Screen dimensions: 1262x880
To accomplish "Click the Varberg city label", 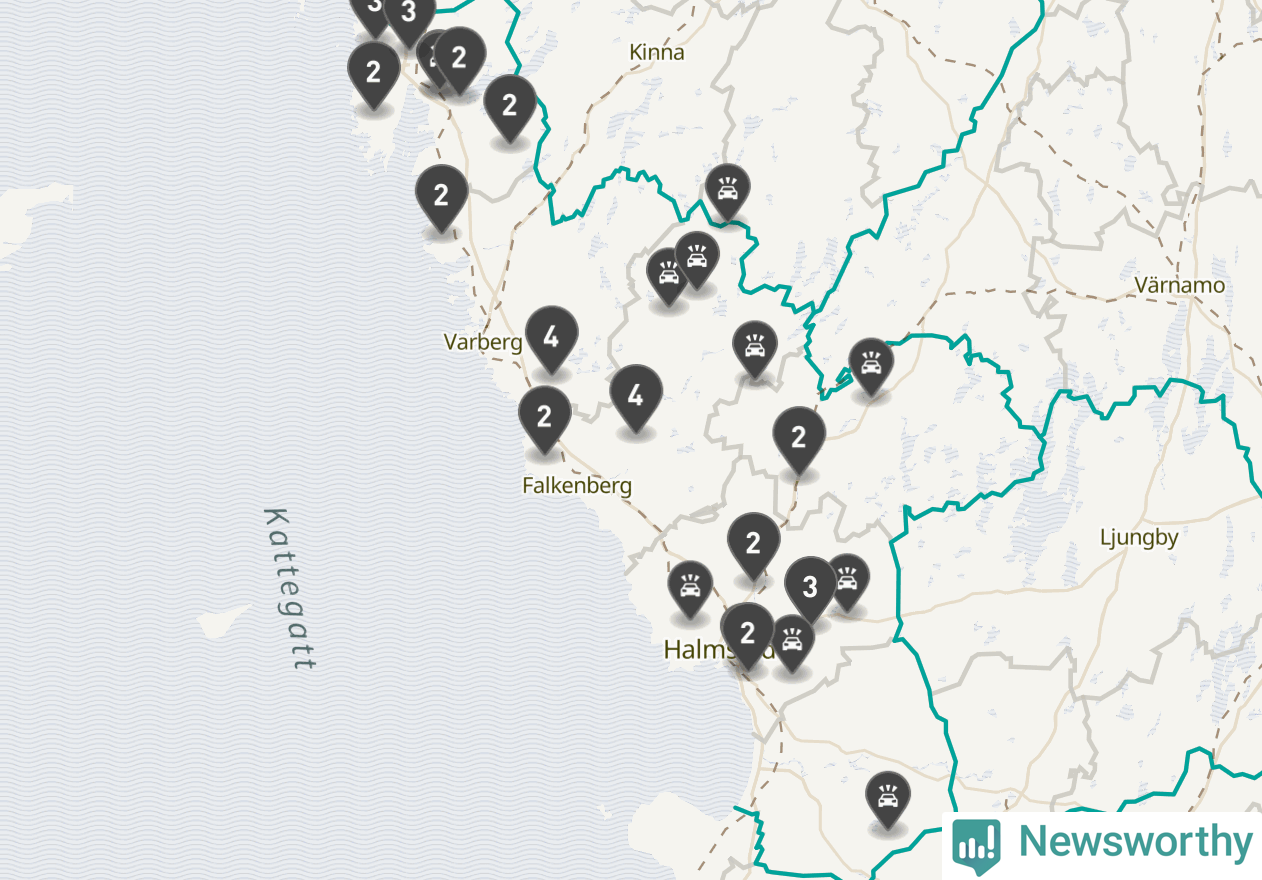I will [483, 342].
